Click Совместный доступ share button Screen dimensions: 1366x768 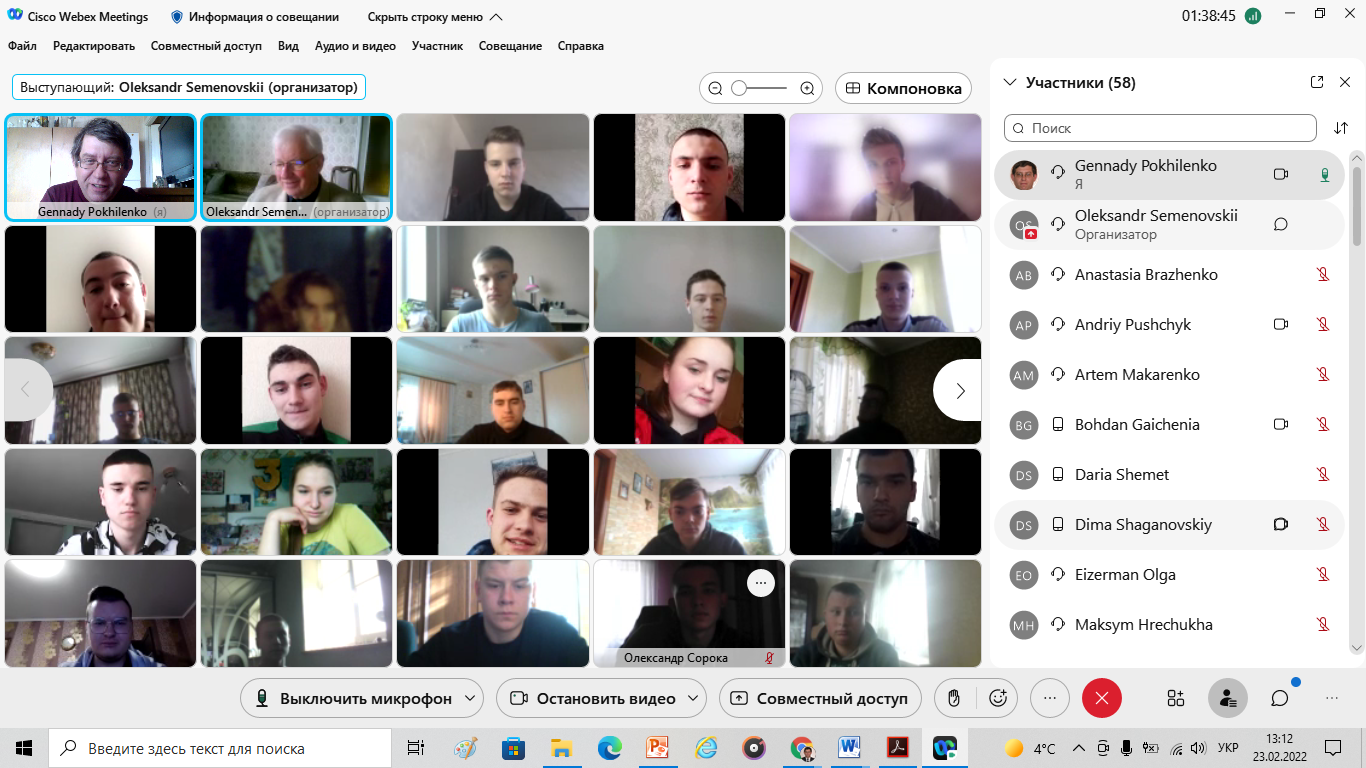(820, 698)
